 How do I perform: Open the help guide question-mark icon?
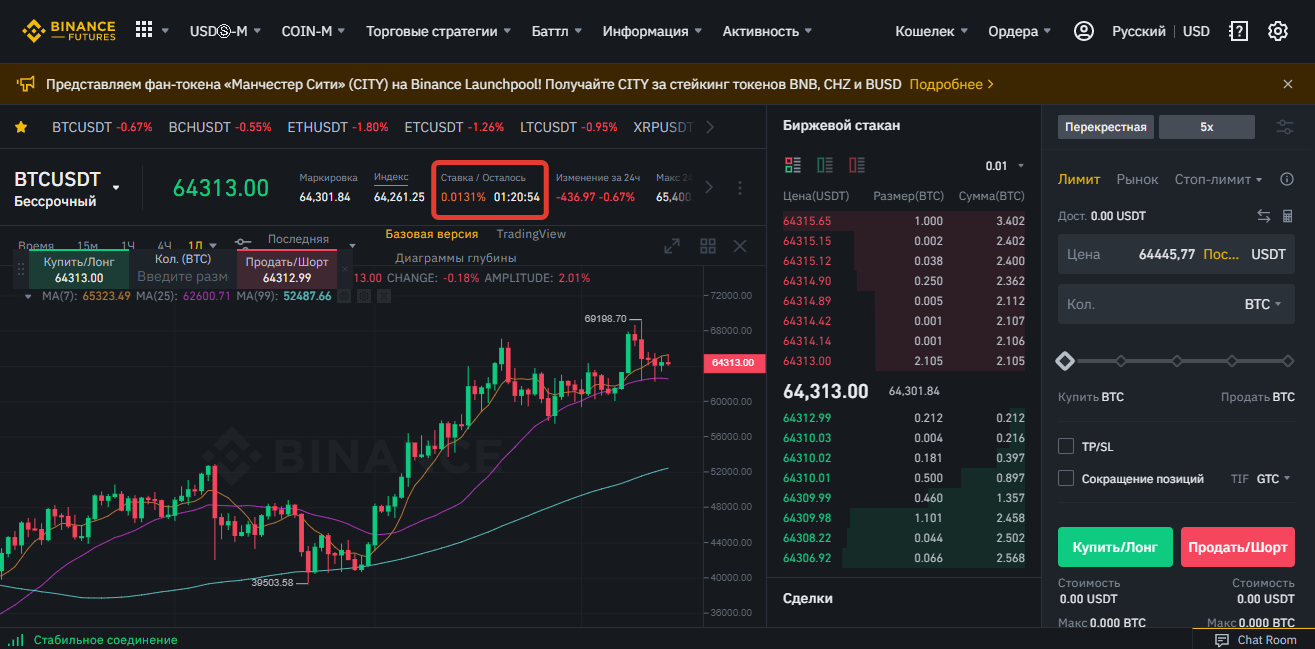pos(1238,31)
